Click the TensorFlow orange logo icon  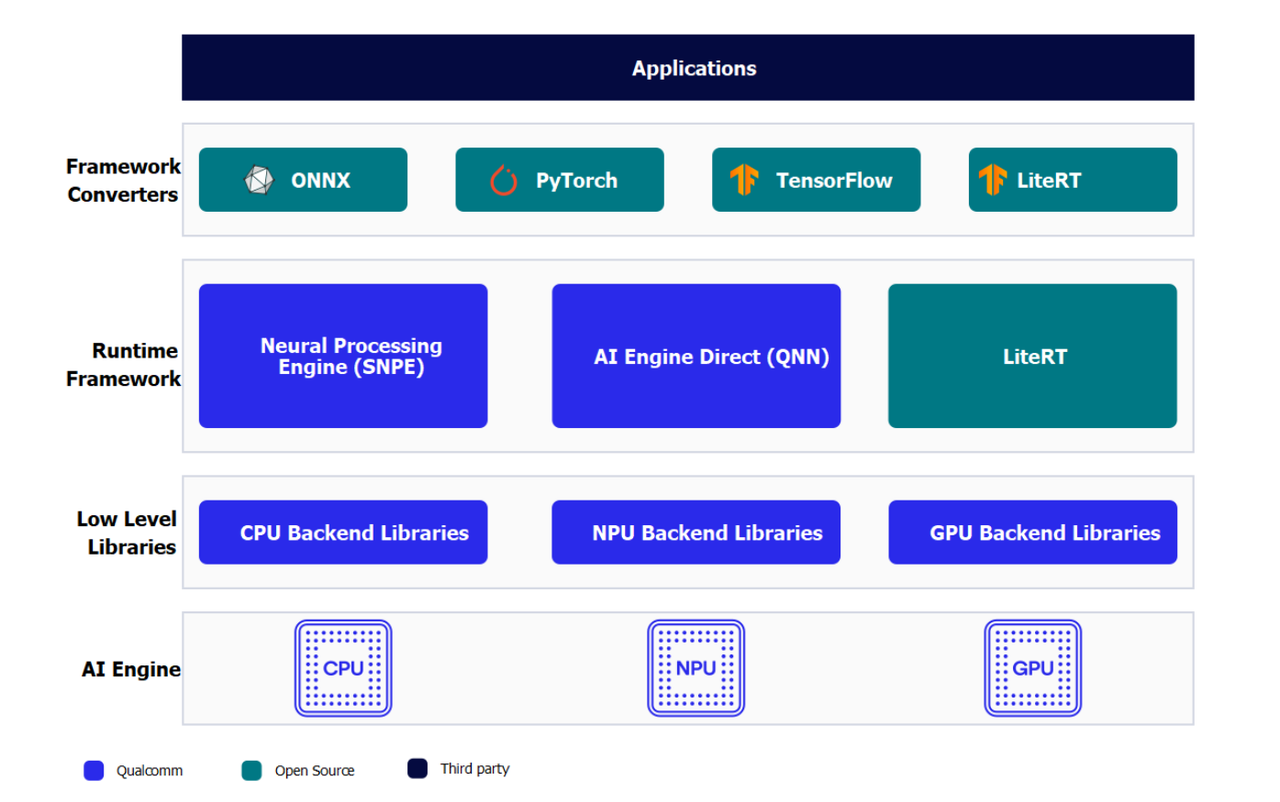744,180
